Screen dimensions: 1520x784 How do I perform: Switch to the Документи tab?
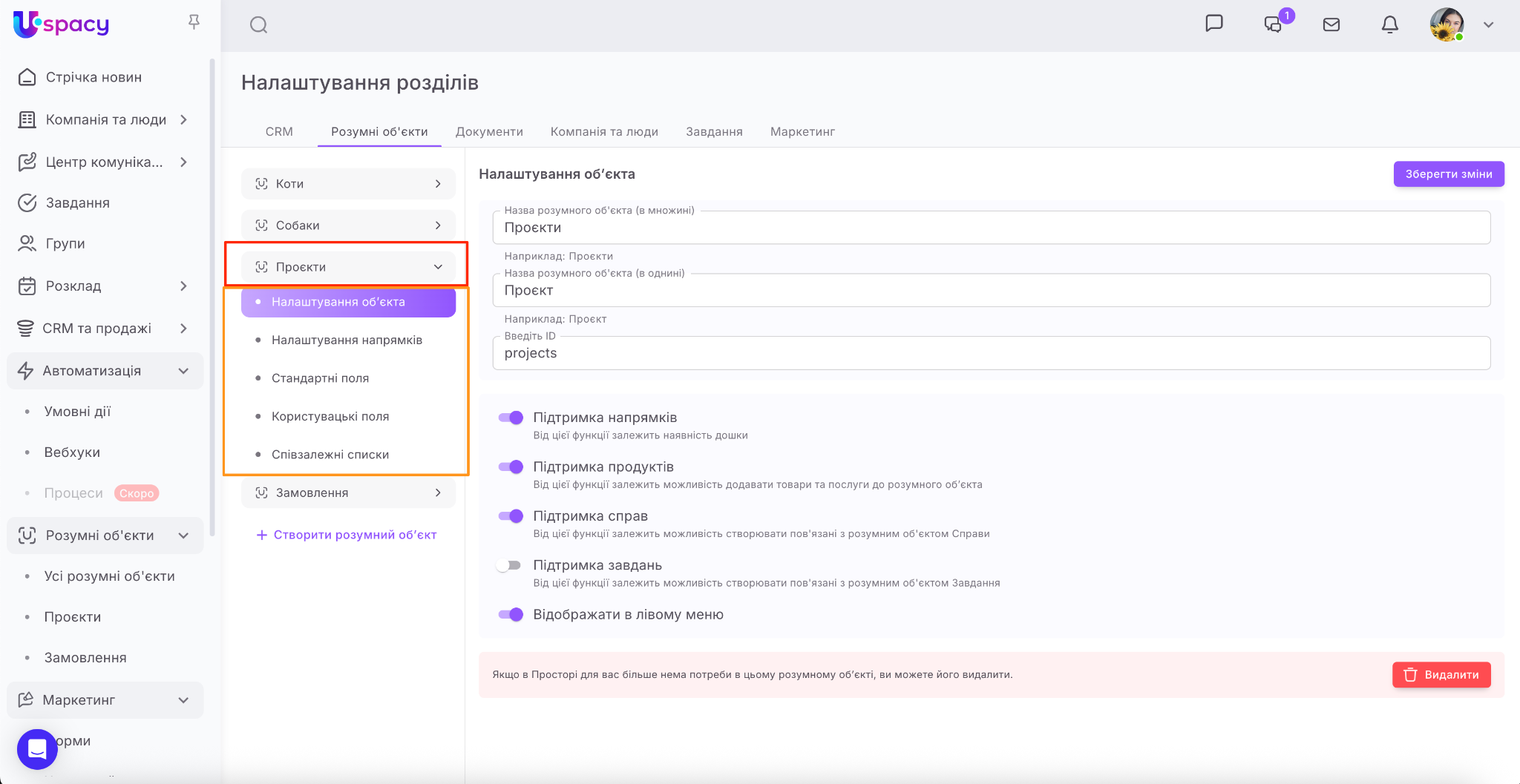pos(489,131)
